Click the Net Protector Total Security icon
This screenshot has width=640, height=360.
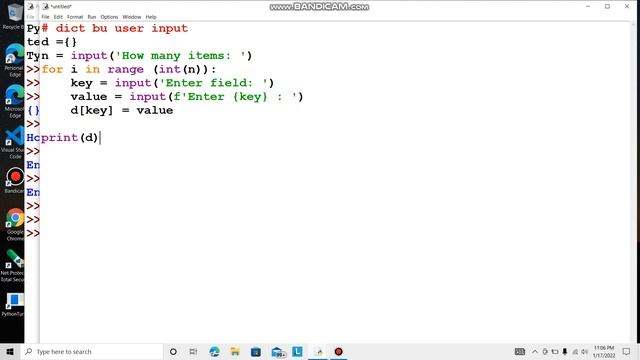point(13,265)
